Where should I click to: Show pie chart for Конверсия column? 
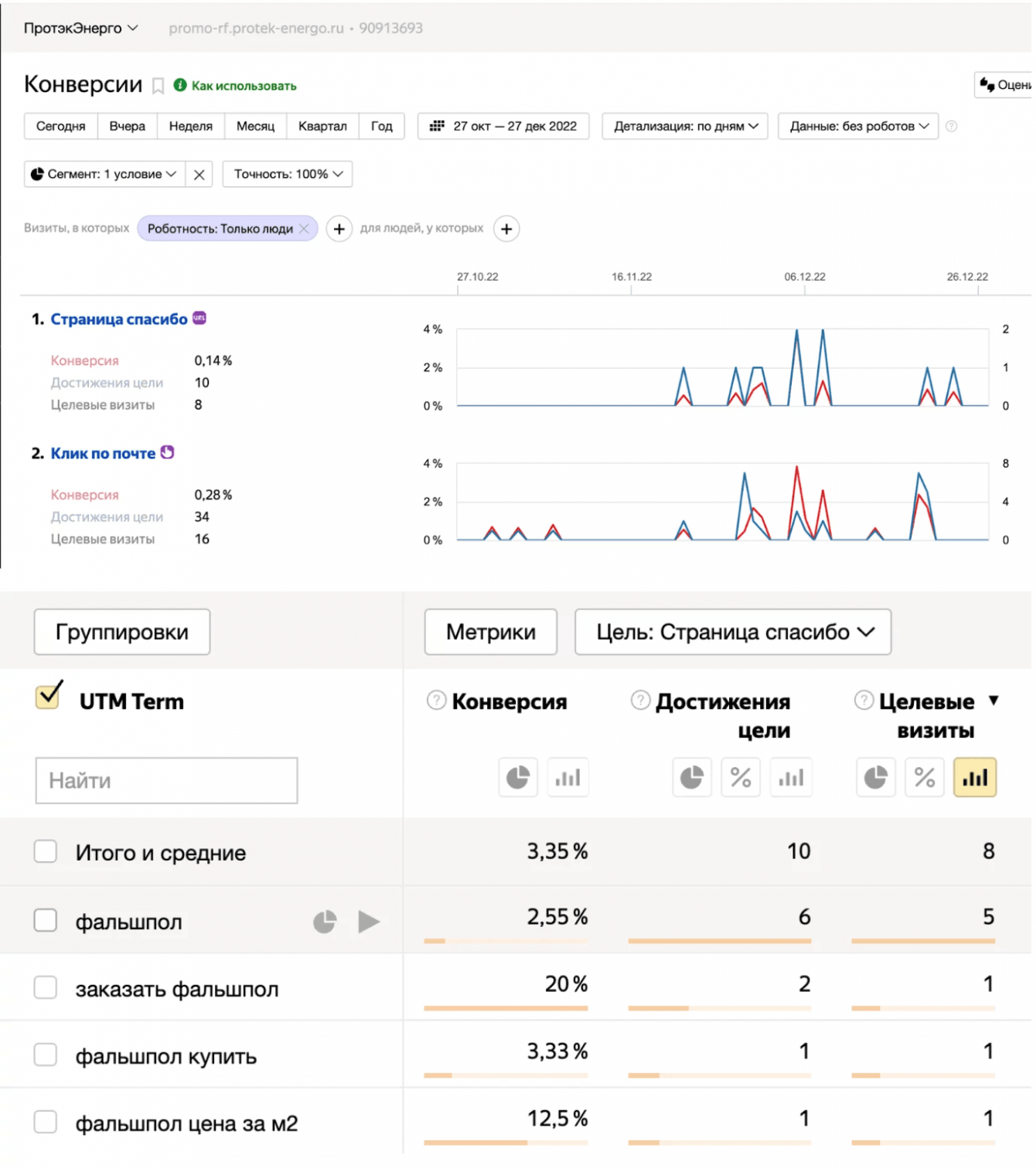tap(517, 778)
